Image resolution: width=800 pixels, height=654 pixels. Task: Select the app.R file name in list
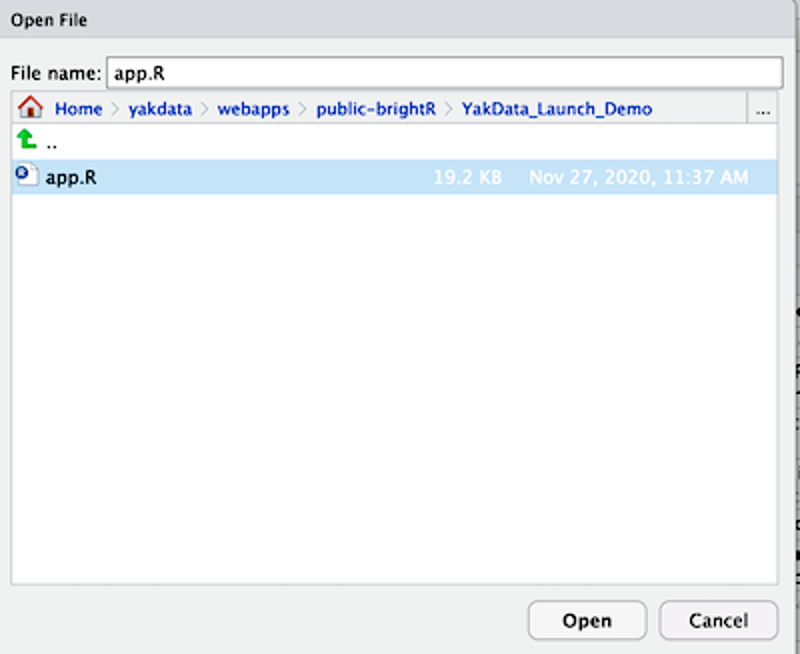tap(71, 177)
